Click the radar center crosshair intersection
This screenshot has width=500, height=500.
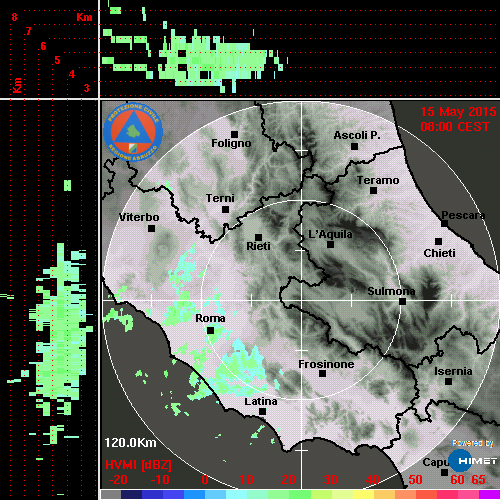(302, 300)
